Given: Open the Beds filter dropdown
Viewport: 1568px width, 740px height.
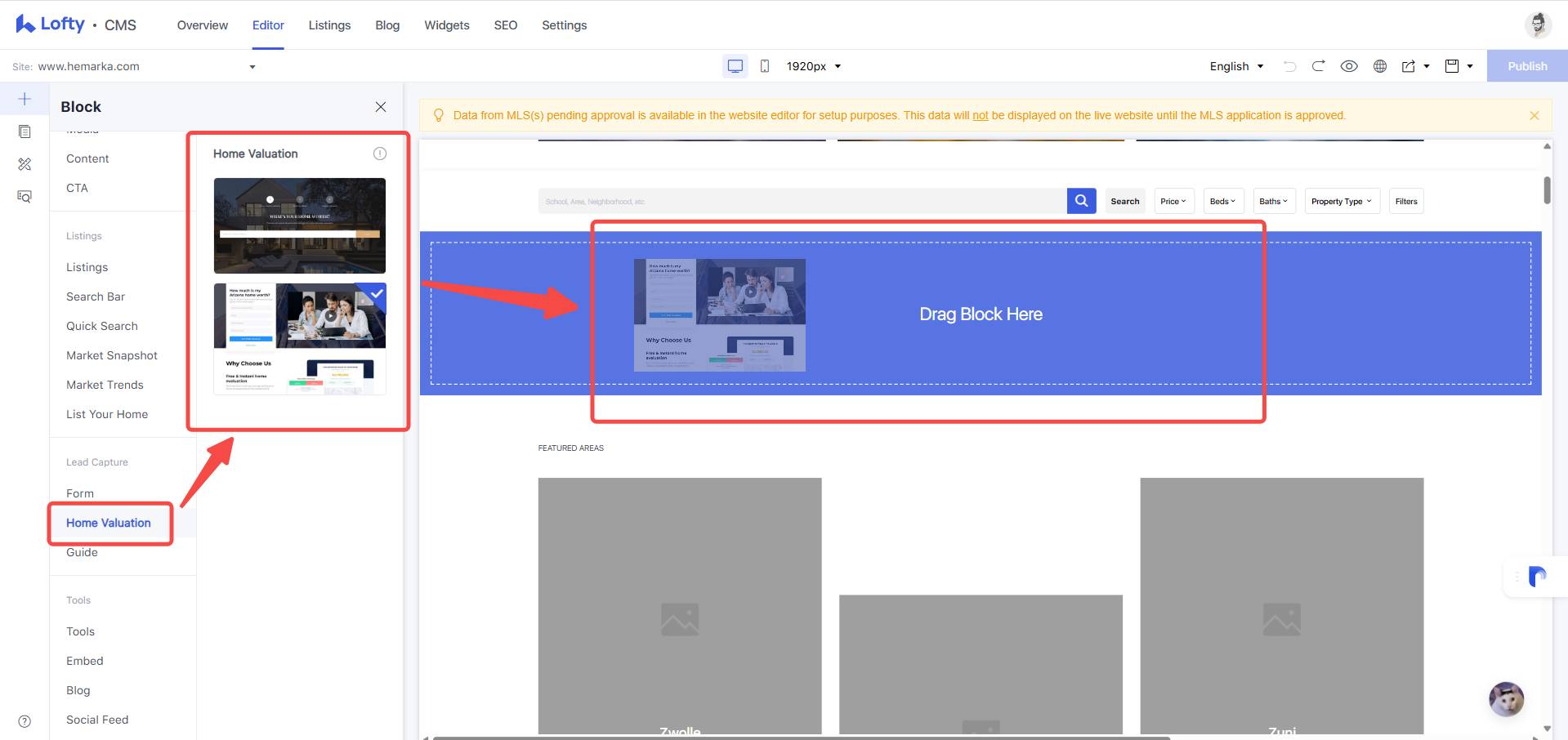Looking at the screenshot, I should pos(1223,201).
